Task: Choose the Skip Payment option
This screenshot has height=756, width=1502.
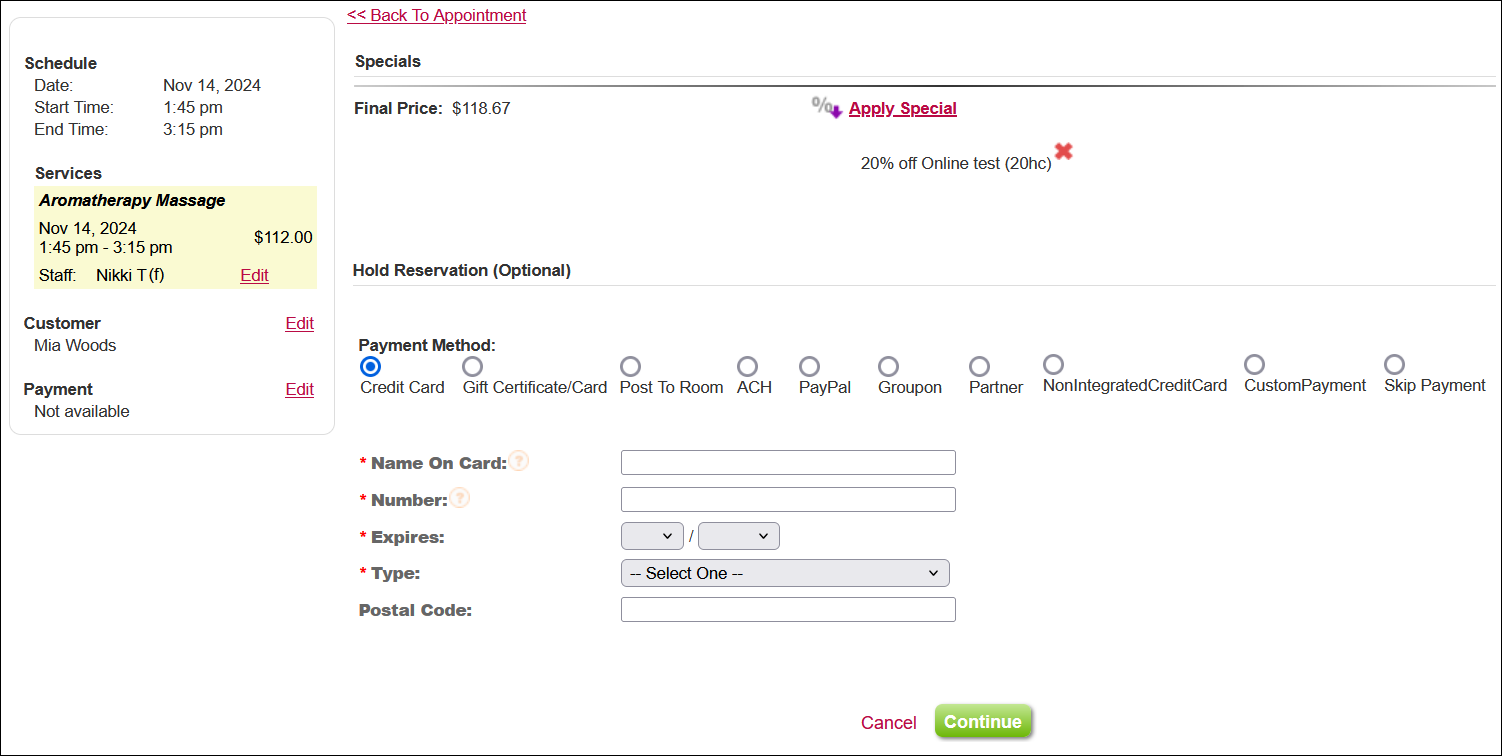Action: click(1394, 365)
